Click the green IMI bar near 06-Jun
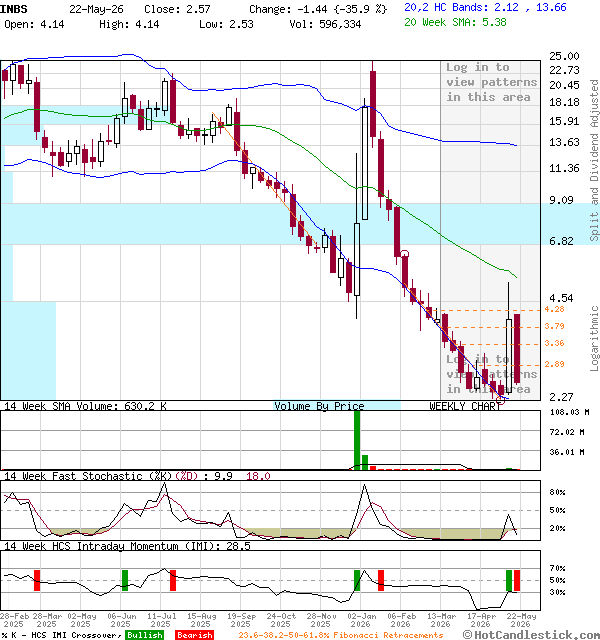The image size is (600, 640). (x=125, y=580)
